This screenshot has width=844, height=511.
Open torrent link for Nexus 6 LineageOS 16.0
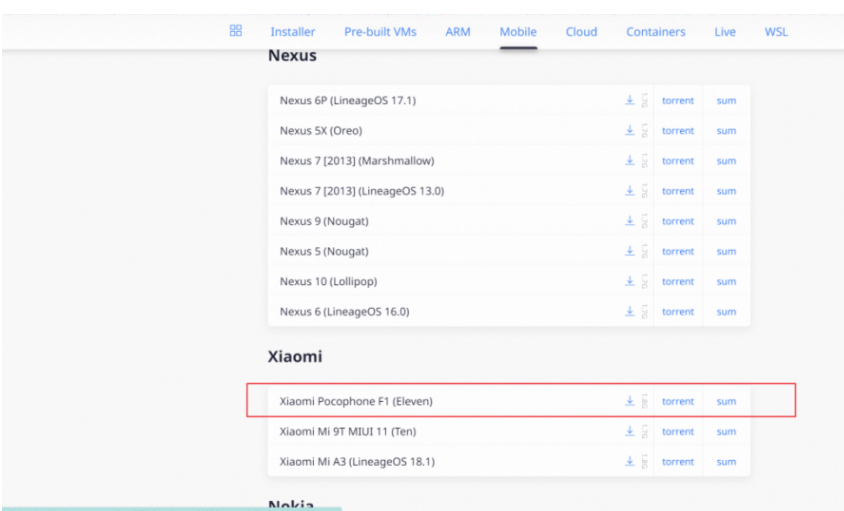pyautogui.click(x=678, y=312)
